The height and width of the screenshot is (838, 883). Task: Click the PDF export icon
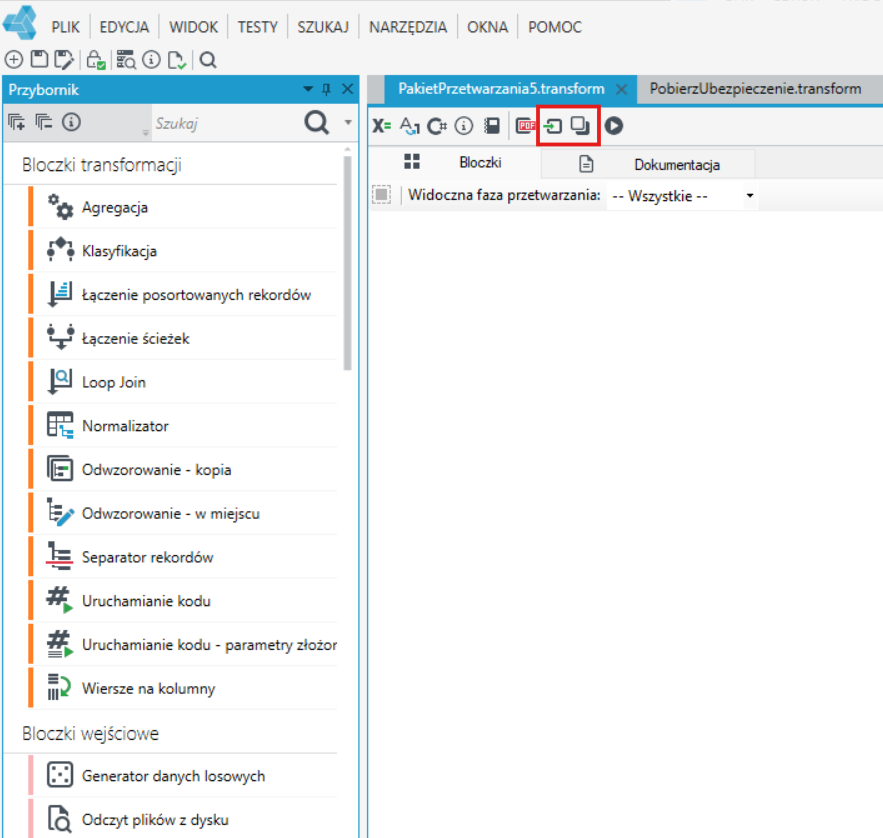[525, 126]
